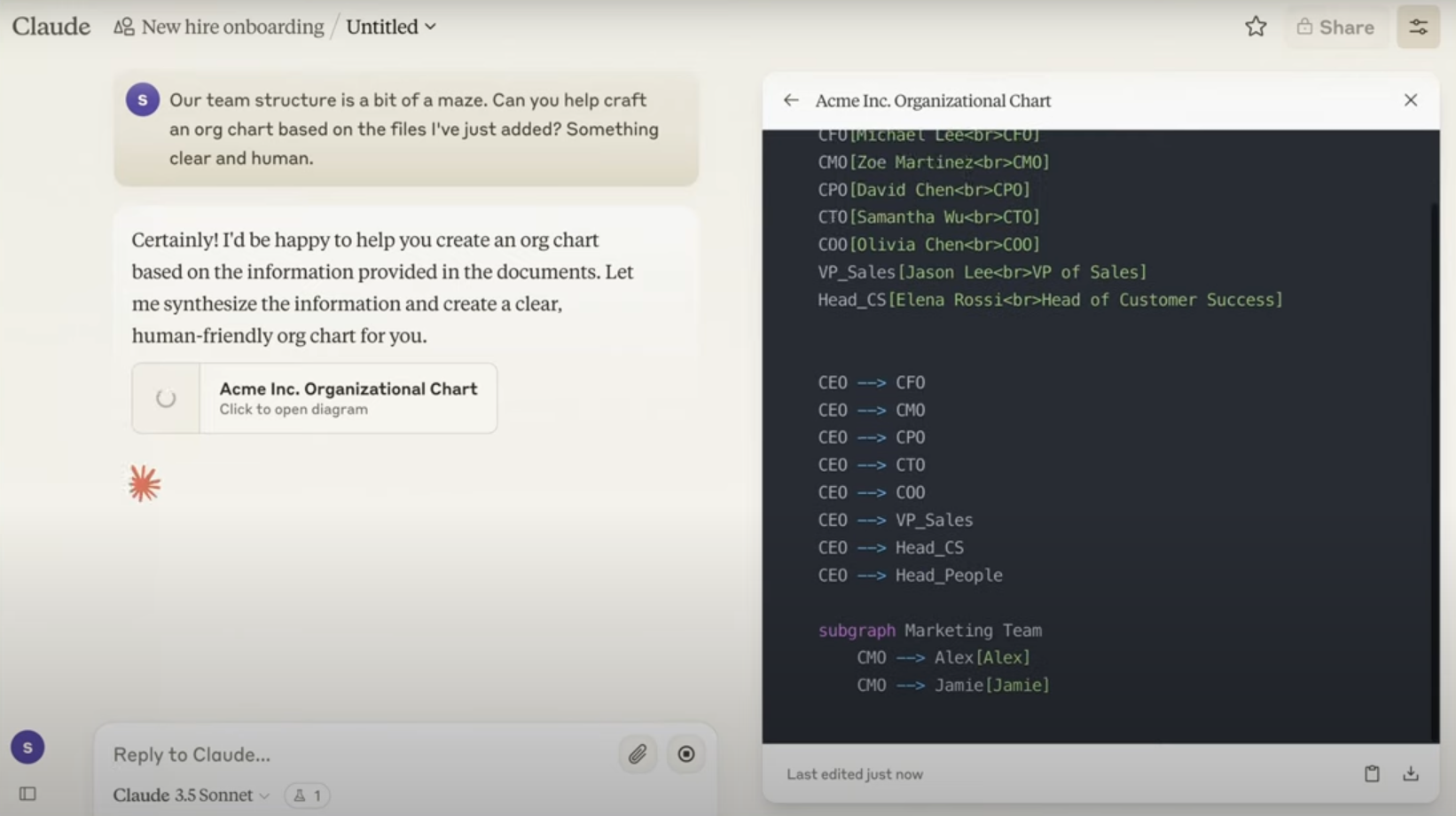Click the 'CMO --> Jamie[Jamie]' code line

click(x=953, y=686)
